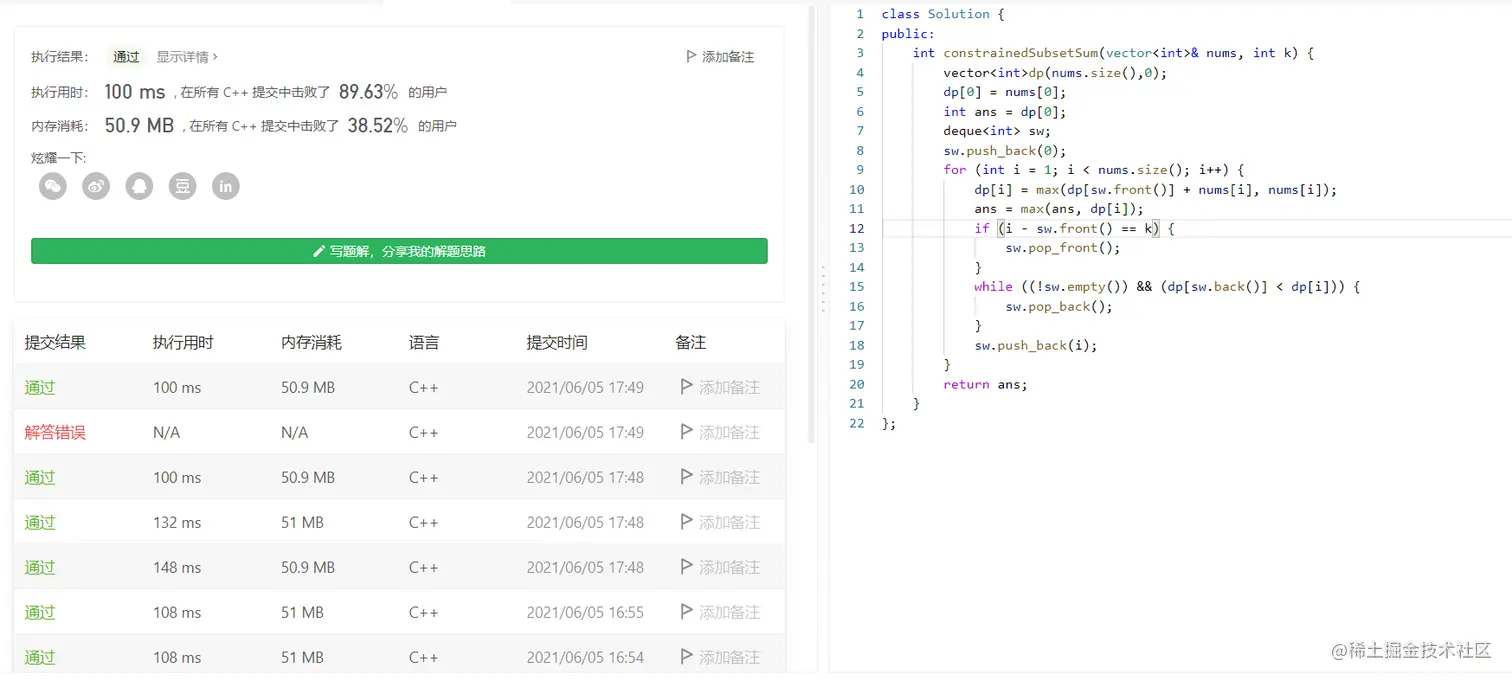Viewport: 1512px width, 681px height.
Task: Share result via Douban icon
Action: [182, 186]
